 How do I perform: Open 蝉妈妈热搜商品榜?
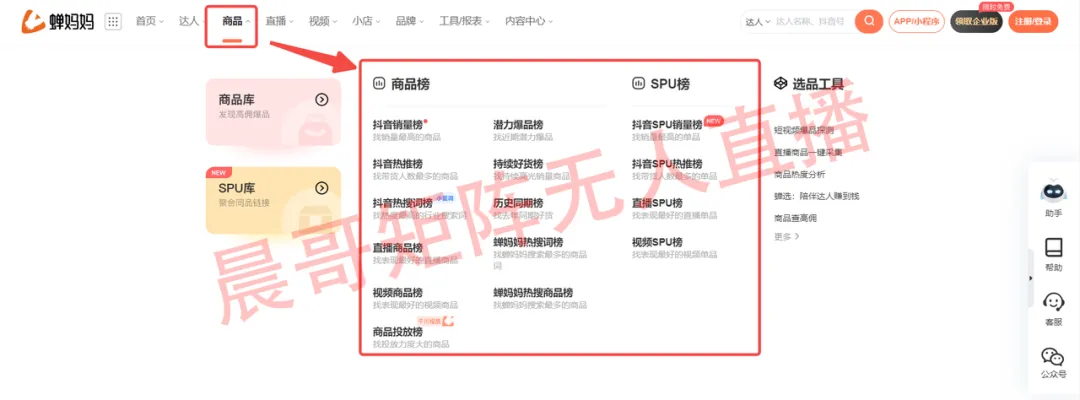(532, 292)
